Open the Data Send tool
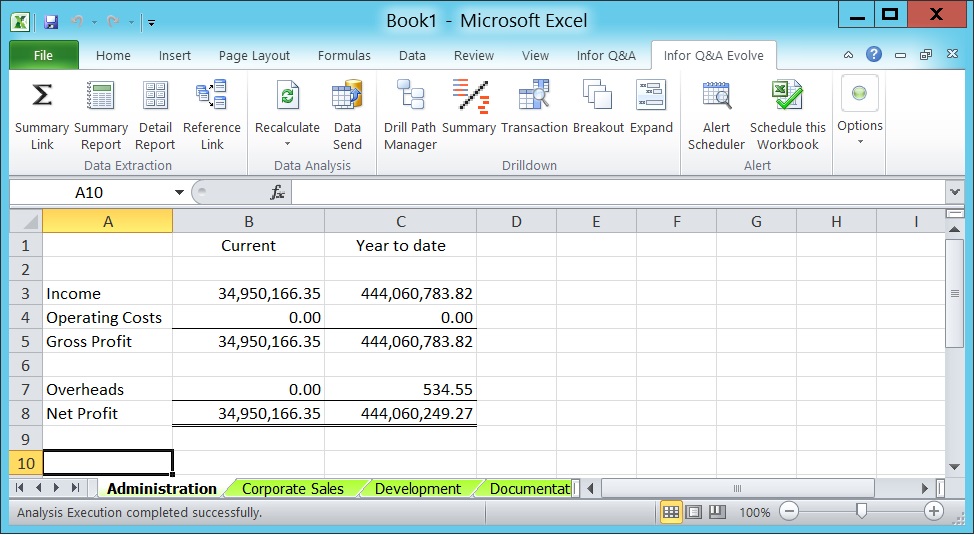 tap(347, 96)
